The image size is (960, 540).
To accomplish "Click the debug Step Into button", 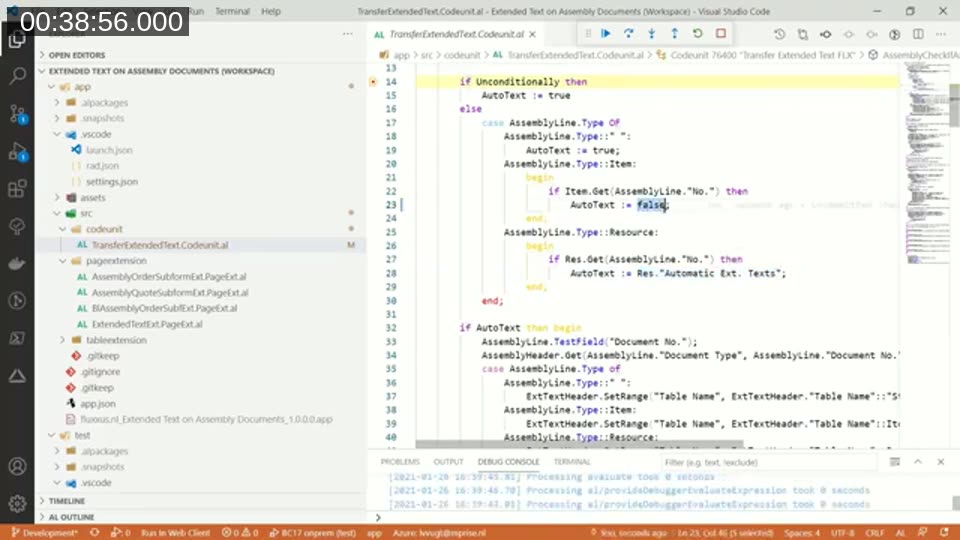I will pyautogui.click(x=651, y=34).
